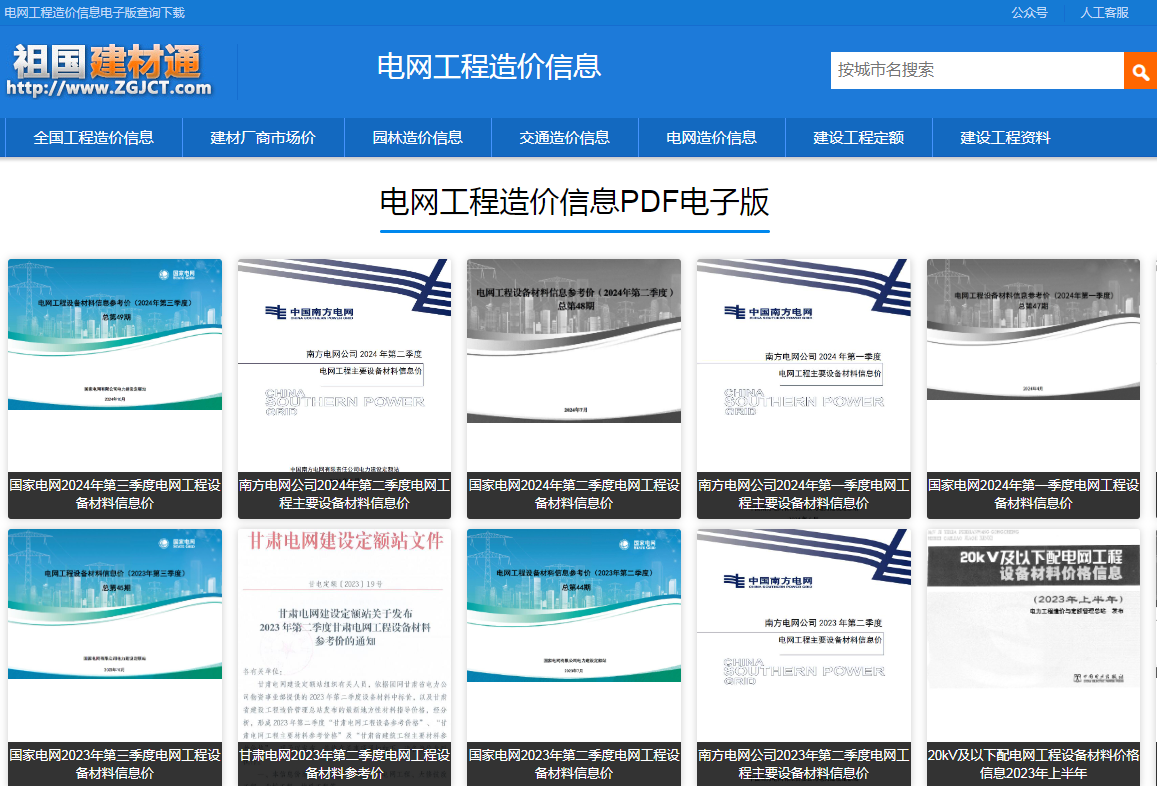Open the 园林造价信息 nav tab
The width and height of the screenshot is (1157, 786).
click(x=418, y=137)
